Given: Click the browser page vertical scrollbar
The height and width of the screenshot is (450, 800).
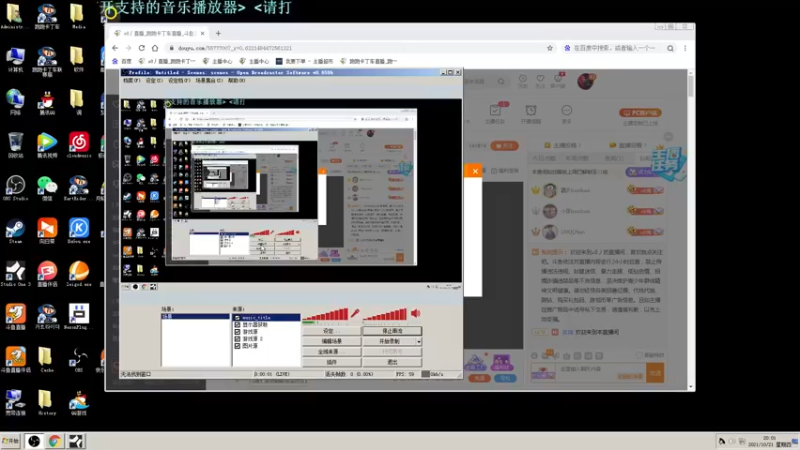Looking at the screenshot, I should point(691,230).
